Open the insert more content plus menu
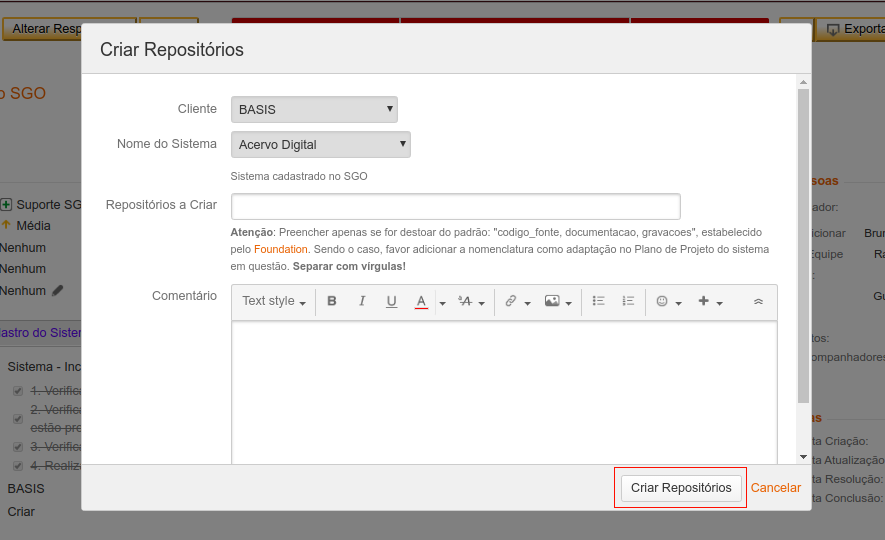 pyautogui.click(x=709, y=301)
